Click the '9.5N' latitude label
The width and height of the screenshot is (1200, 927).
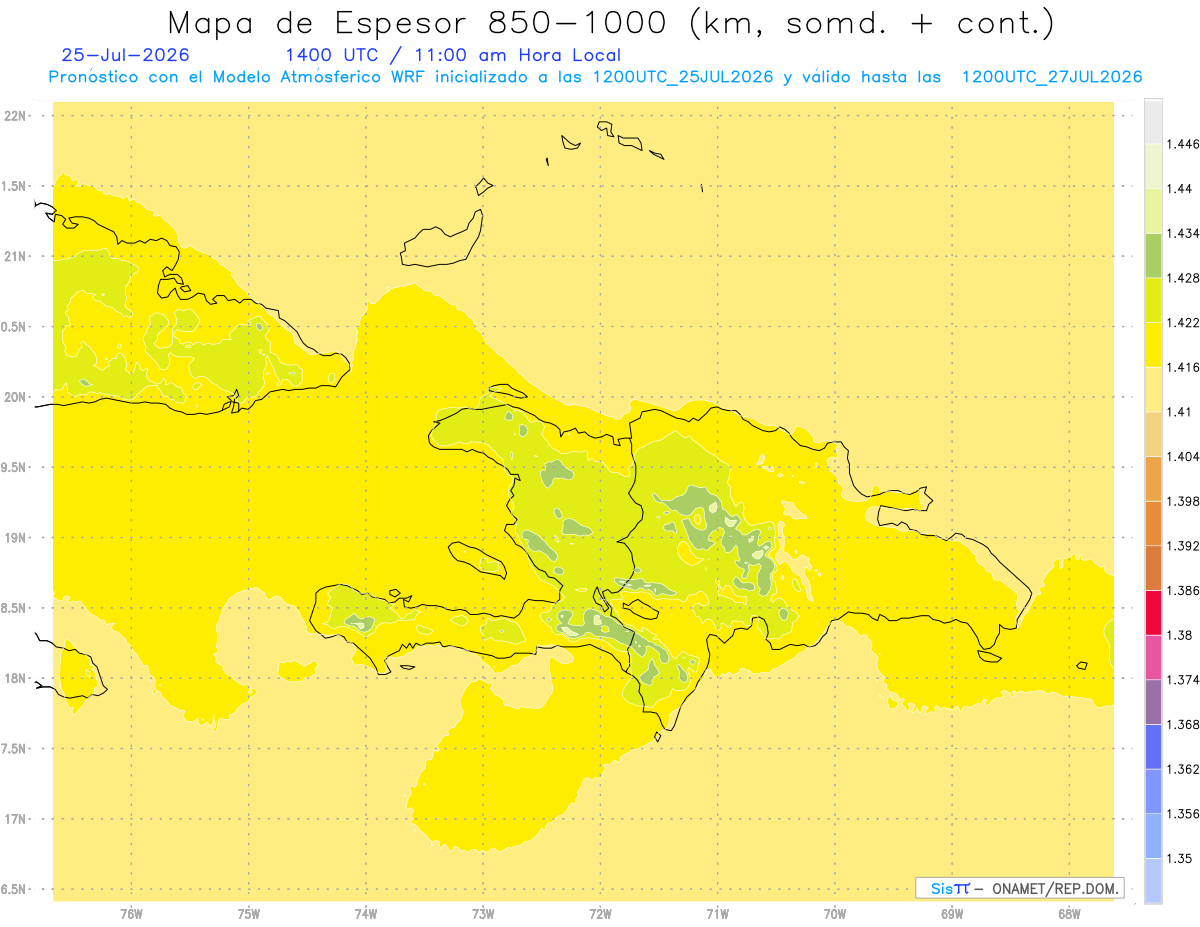[15, 467]
